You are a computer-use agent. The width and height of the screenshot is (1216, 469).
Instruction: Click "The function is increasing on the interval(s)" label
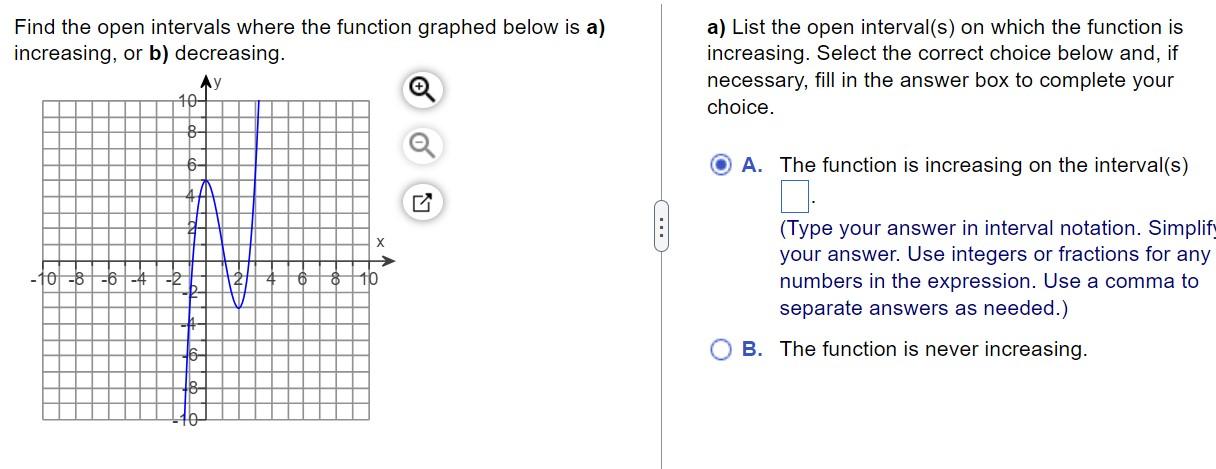coord(984,165)
